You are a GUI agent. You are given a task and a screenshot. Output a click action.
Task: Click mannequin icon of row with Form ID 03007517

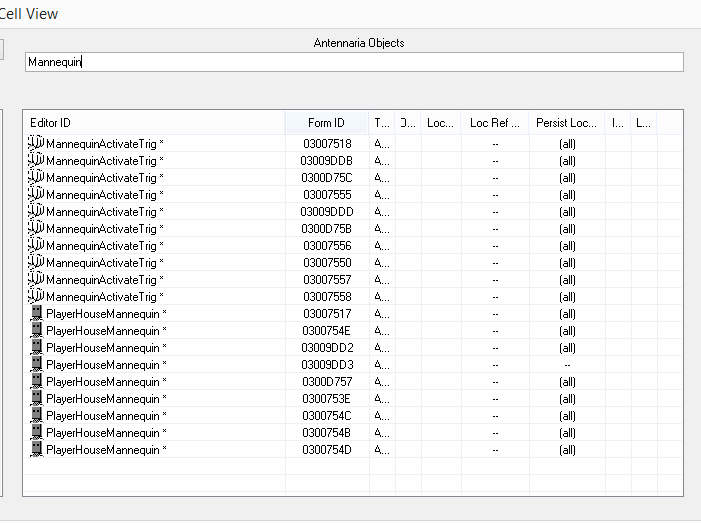(37, 313)
